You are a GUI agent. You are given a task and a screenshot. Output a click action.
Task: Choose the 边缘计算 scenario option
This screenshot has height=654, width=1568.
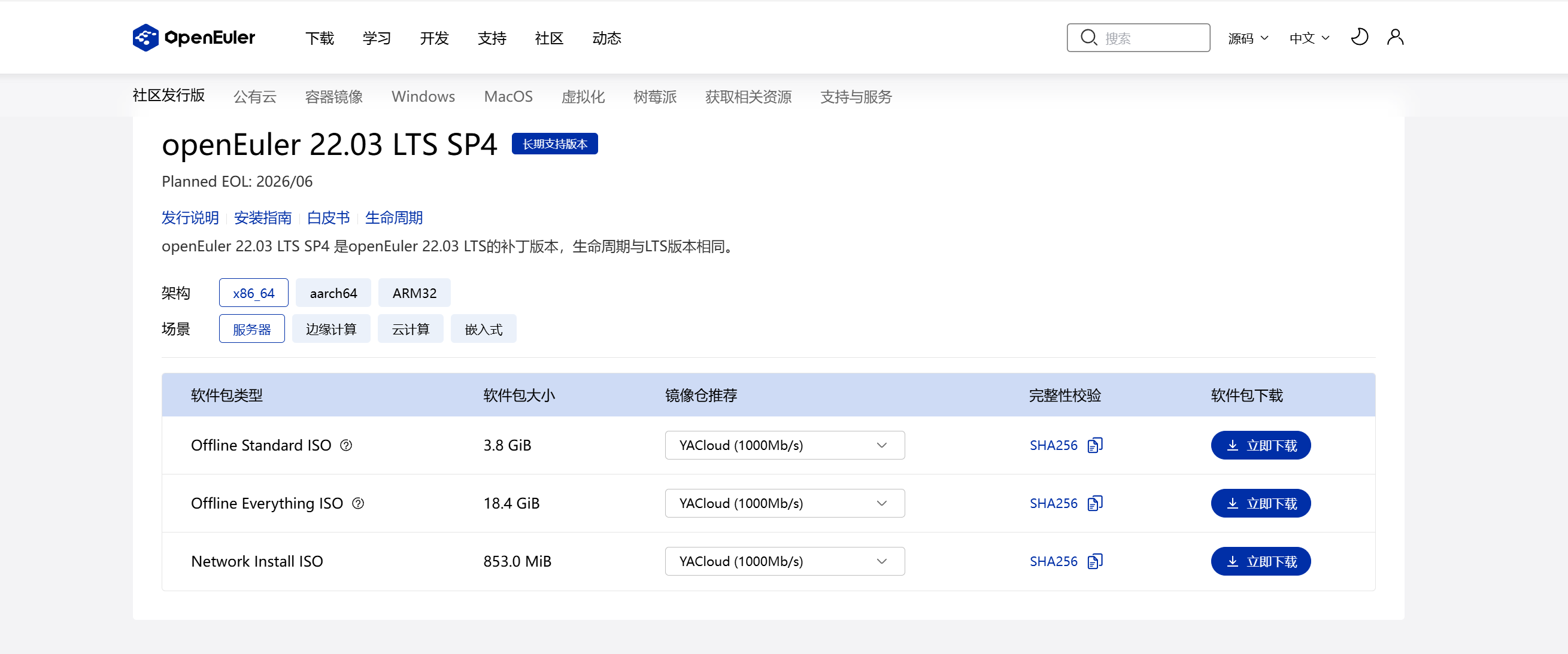tap(330, 329)
